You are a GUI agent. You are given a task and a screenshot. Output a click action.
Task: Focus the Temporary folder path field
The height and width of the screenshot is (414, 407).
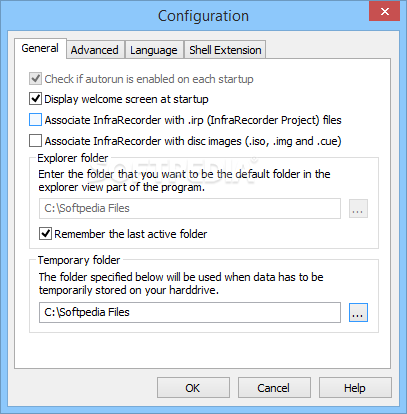[190, 312]
